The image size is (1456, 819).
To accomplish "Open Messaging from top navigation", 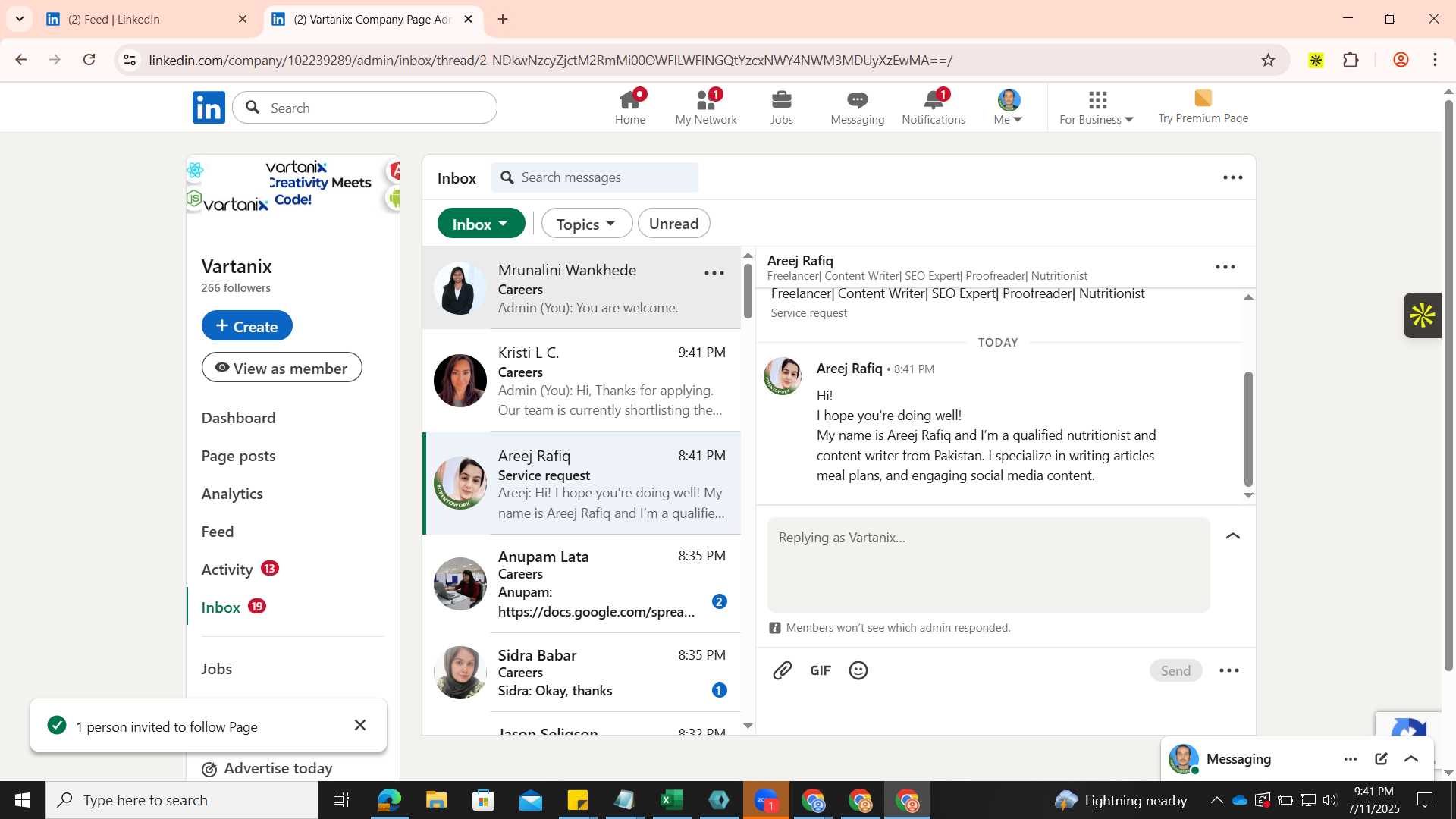I will tap(858, 108).
